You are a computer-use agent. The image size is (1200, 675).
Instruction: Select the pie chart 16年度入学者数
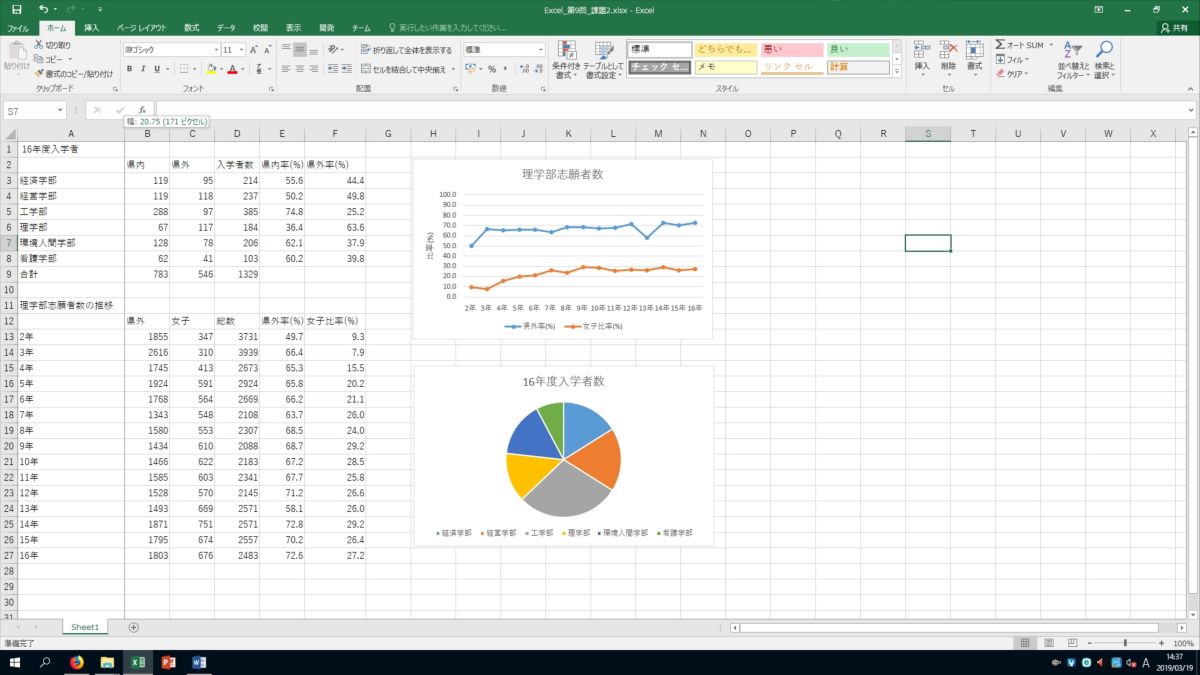point(563,456)
